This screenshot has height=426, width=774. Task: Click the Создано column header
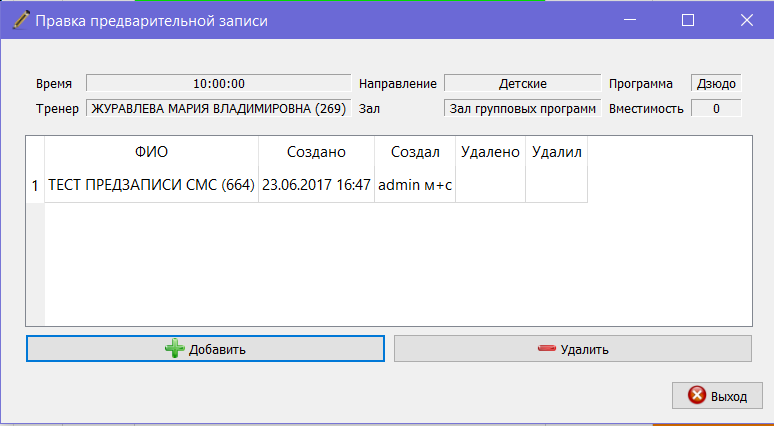pyautogui.click(x=316, y=152)
